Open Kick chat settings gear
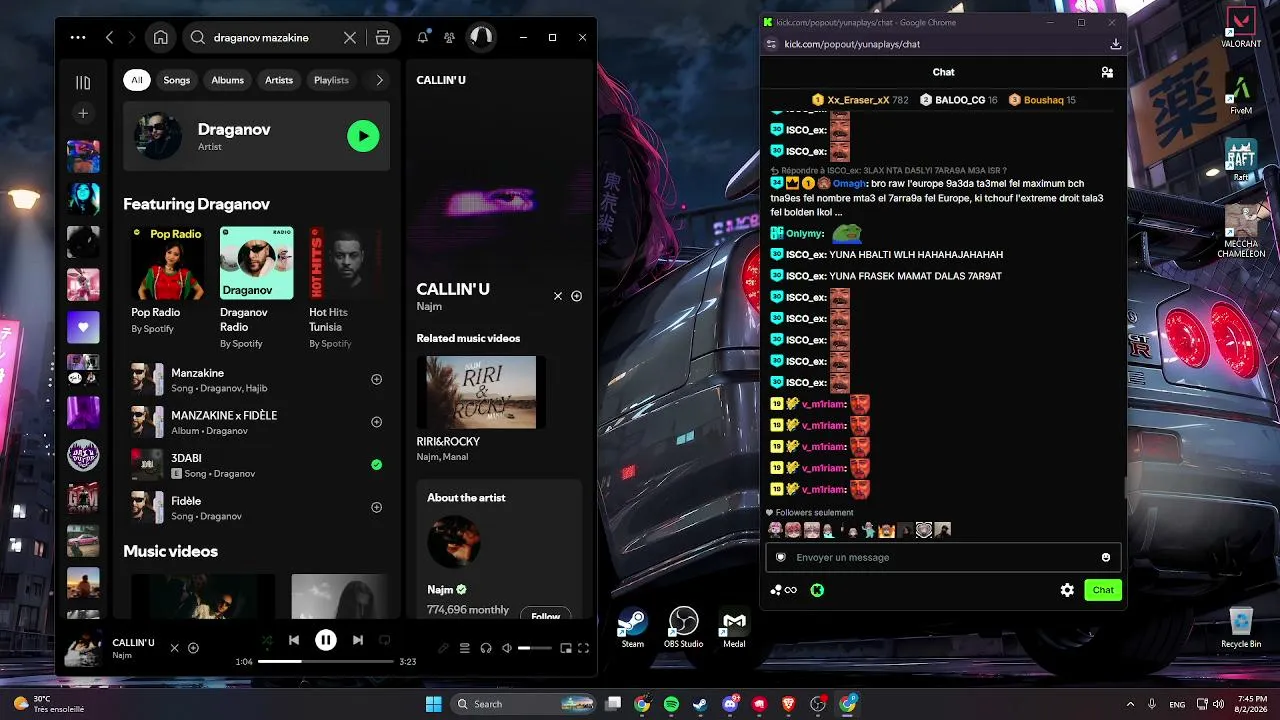 pyautogui.click(x=1067, y=590)
